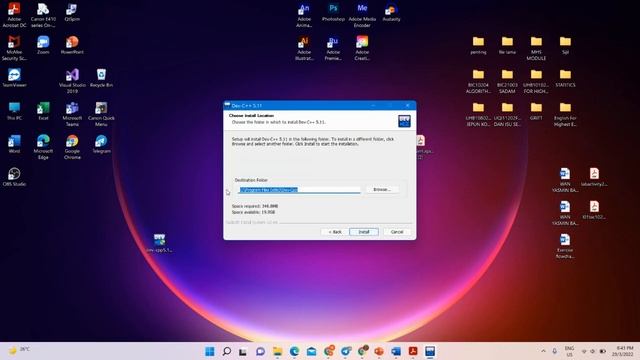
Task: Select the Canon Quick Menu icon
Action: point(101,113)
